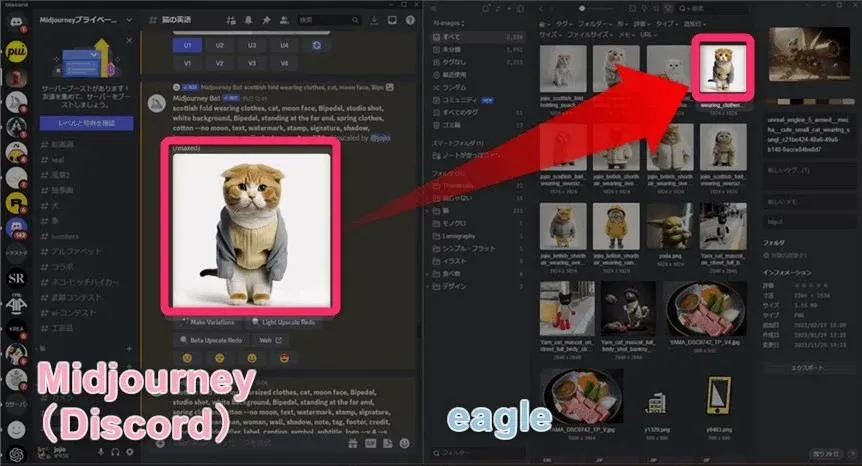Open the 評価 filter dropdown in Eagle
Image resolution: width=862 pixels, height=466 pixels.
640,24
